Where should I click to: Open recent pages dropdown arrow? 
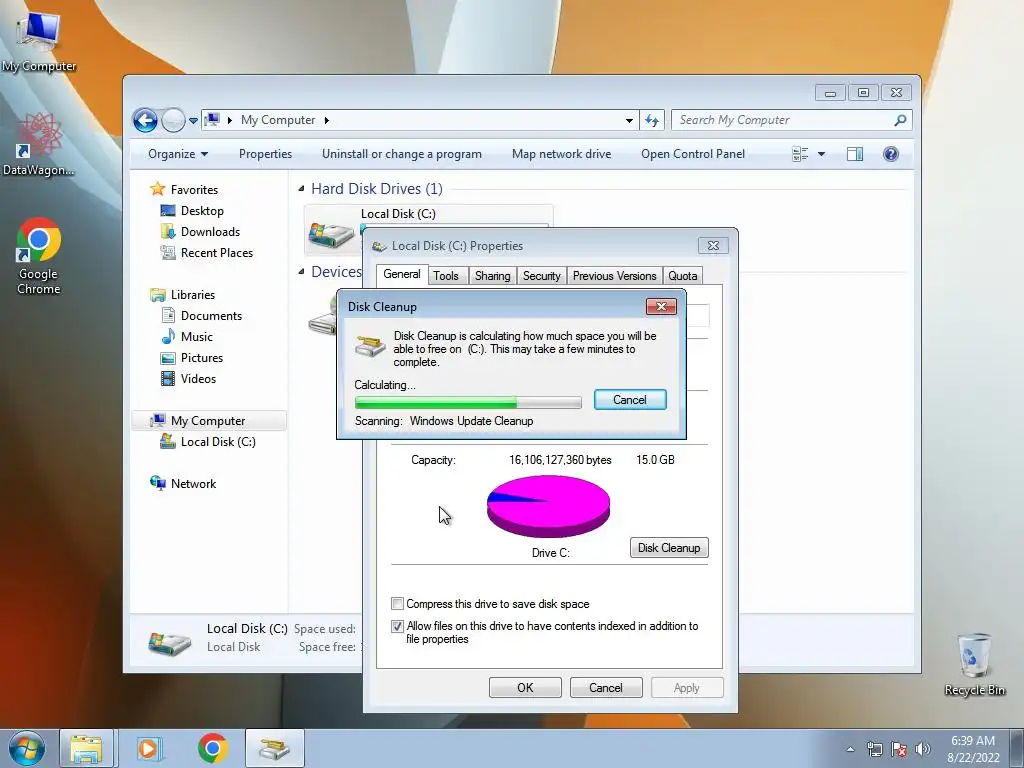pos(193,121)
